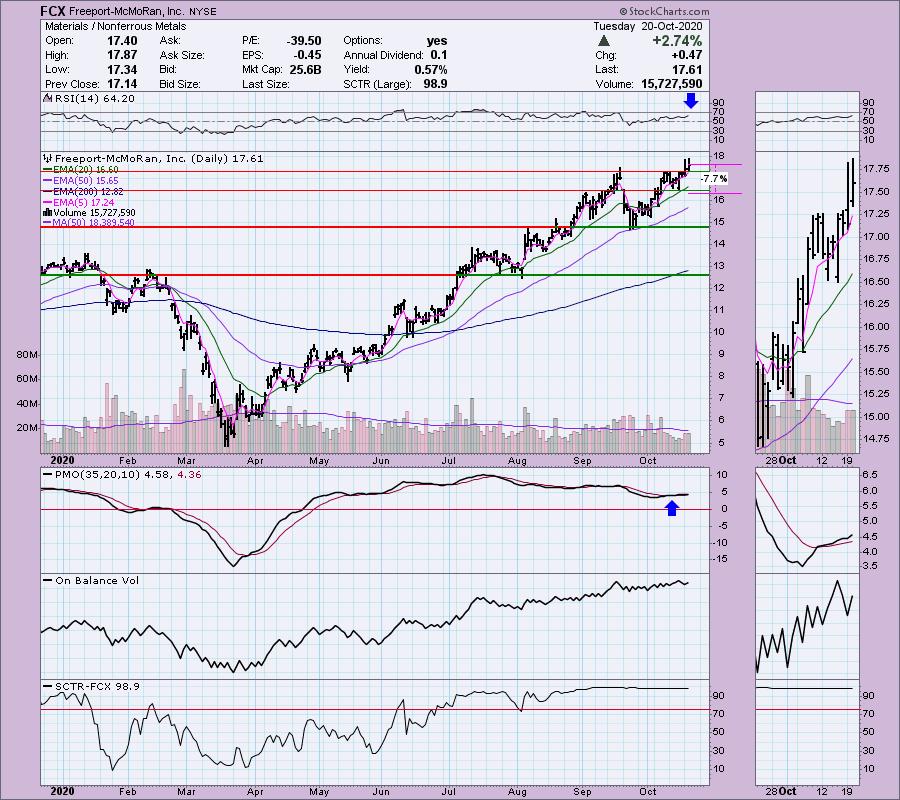This screenshot has height=800, width=900.
Task: Click the Mkt Cap value 25.6B
Action: point(305,69)
